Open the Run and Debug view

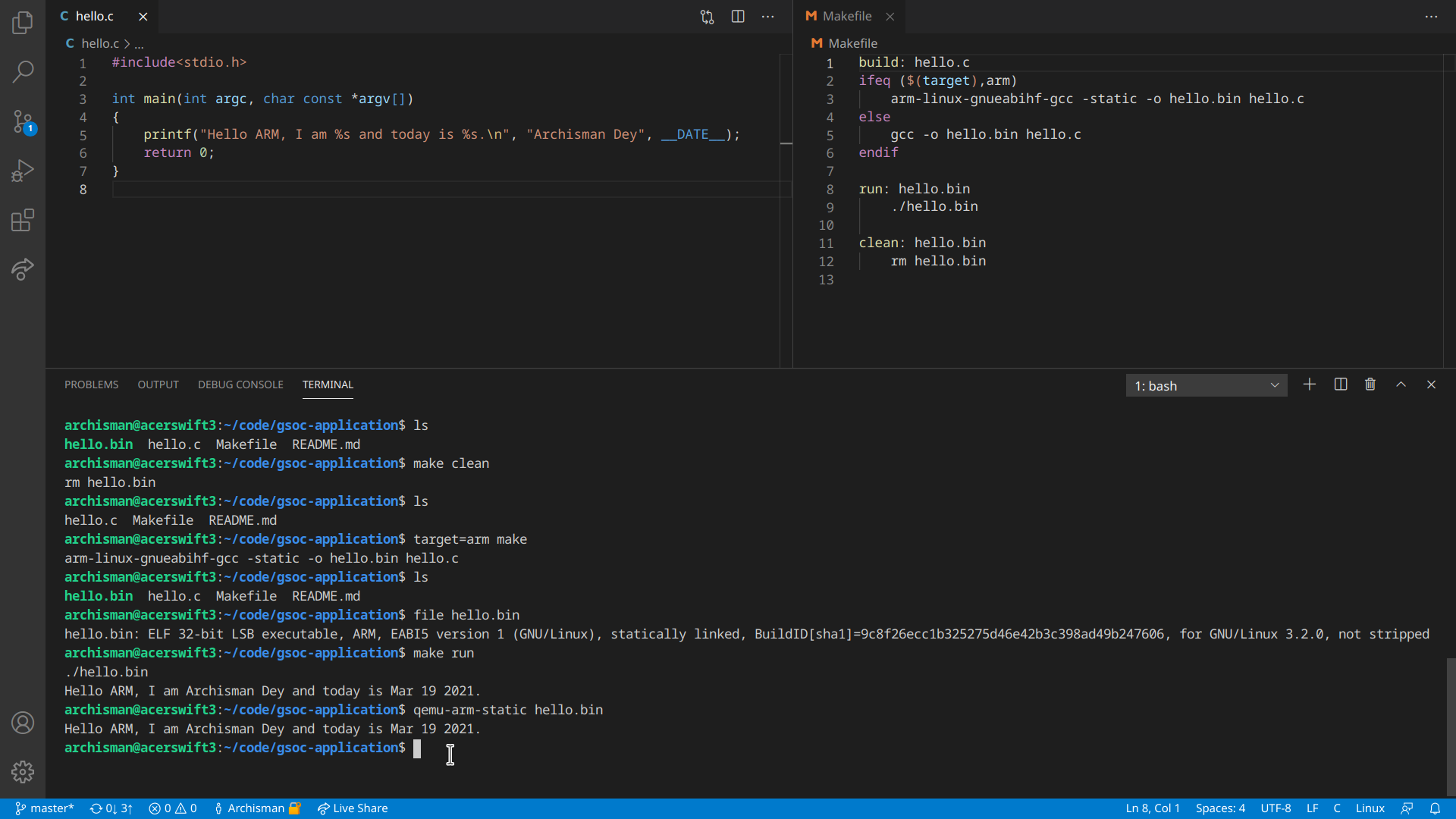pyautogui.click(x=23, y=171)
